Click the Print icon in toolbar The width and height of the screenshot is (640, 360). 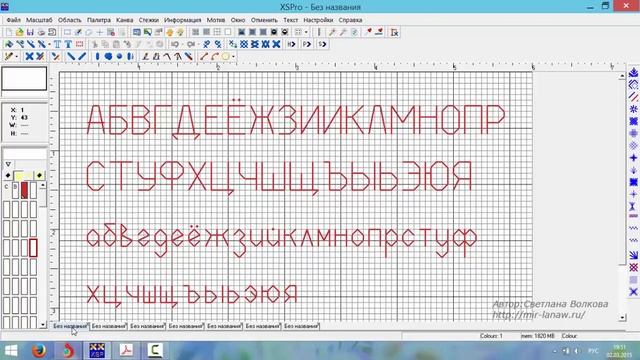click(41, 32)
